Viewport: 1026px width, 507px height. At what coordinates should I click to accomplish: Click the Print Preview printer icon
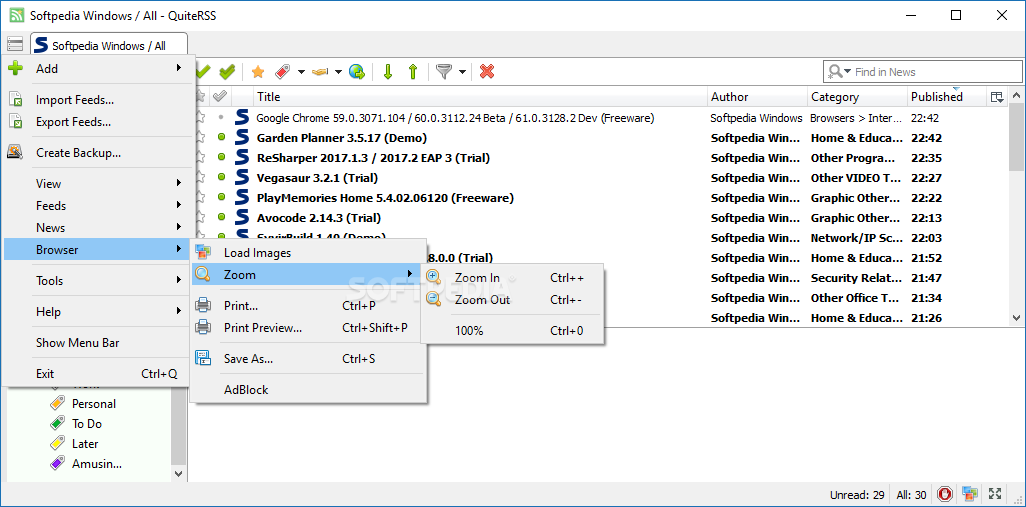coord(203,327)
